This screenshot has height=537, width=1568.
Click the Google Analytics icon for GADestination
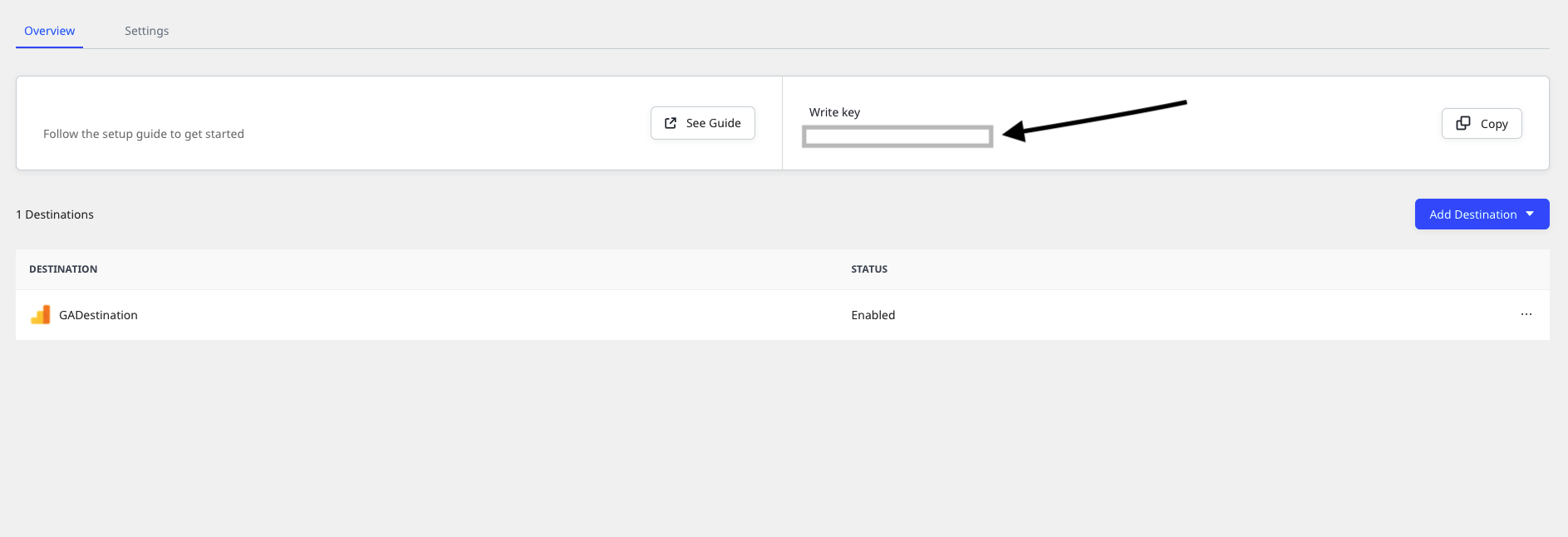[x=41, y=315]
